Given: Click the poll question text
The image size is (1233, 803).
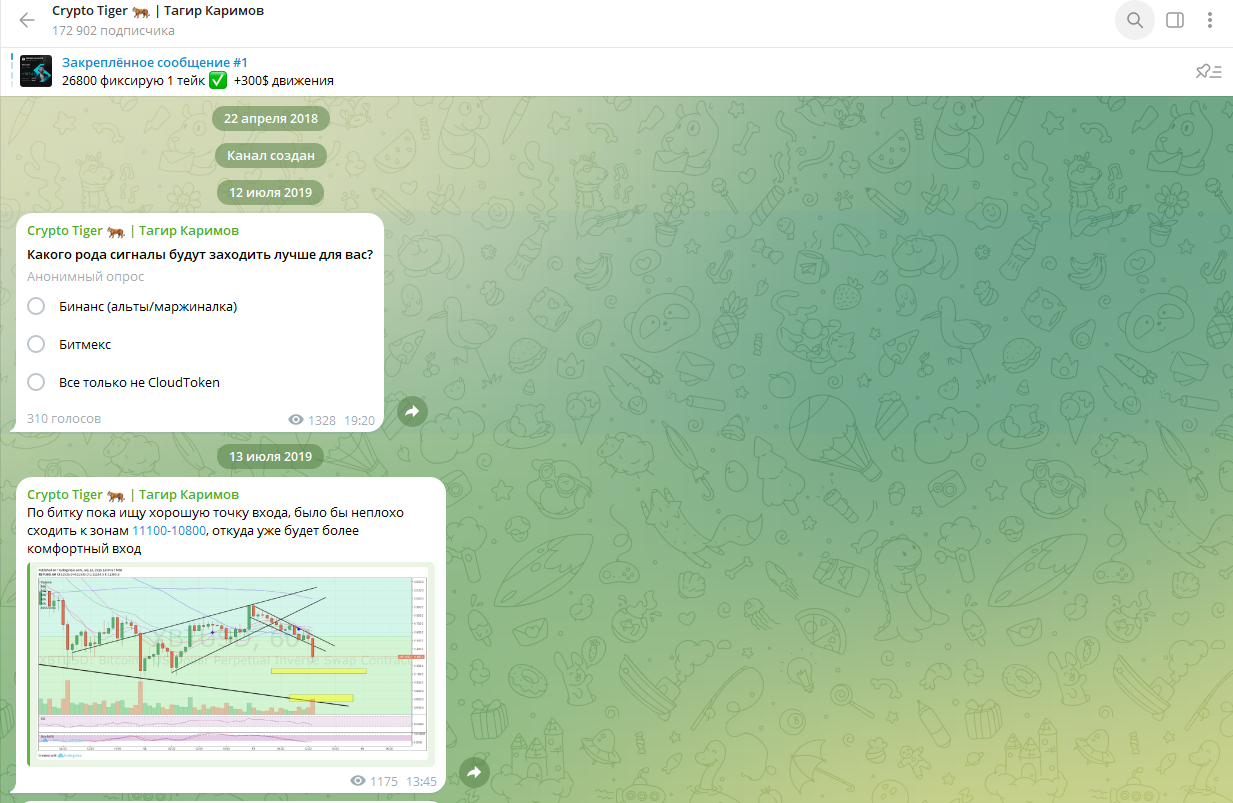Looking at the screenshot, I should [200, 254].
